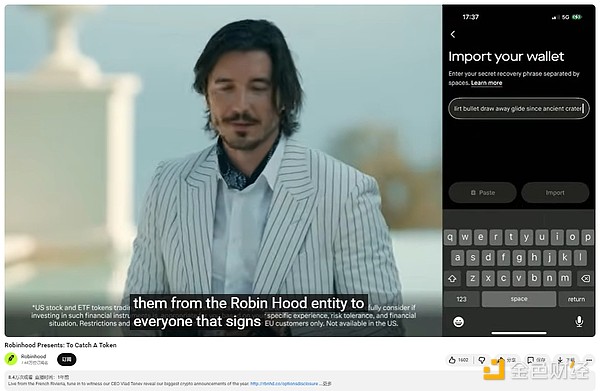Tap the k key
This screenshot has width=600, height=391.
click(x=565, y=258)
